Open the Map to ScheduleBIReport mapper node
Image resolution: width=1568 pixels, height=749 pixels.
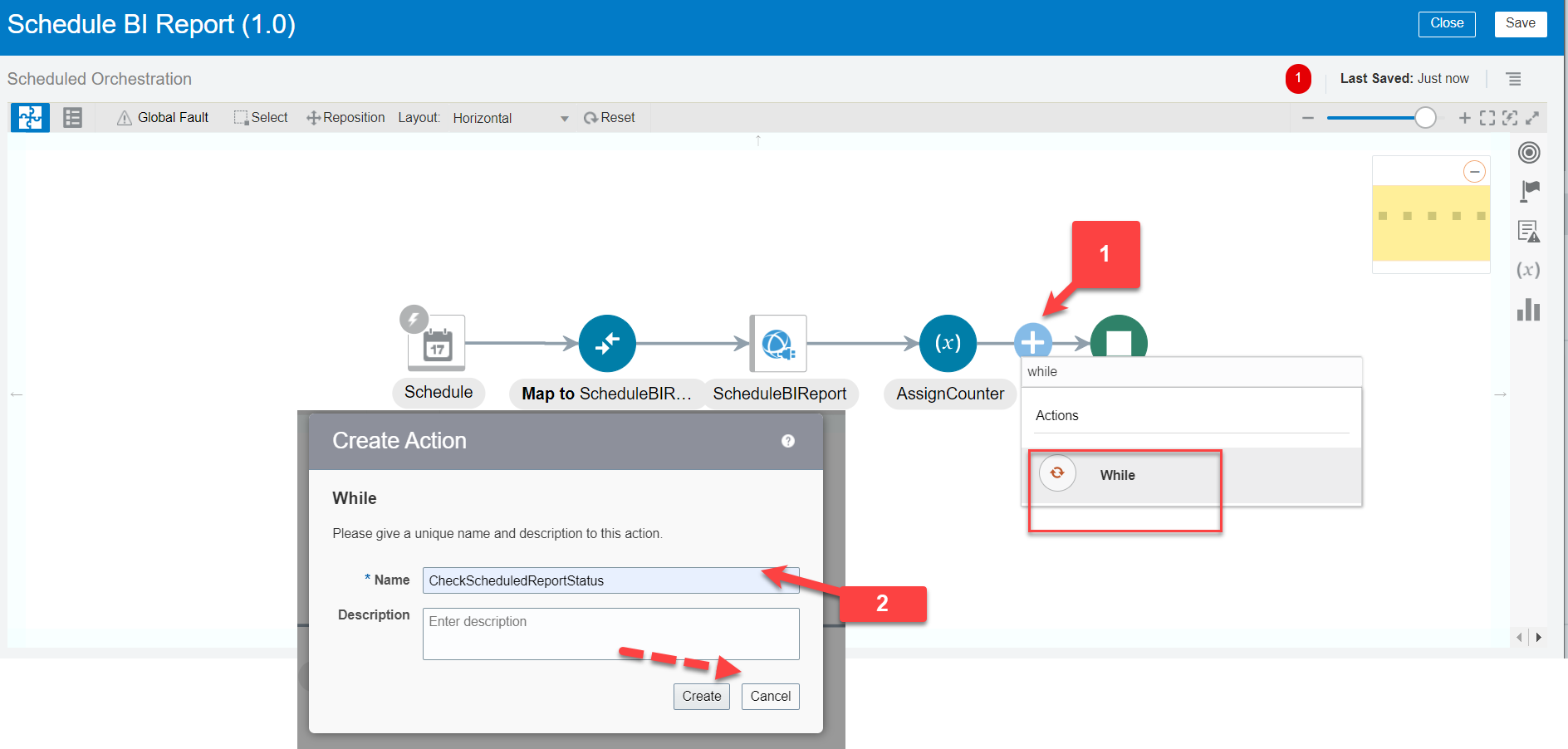tap(607, 343)
